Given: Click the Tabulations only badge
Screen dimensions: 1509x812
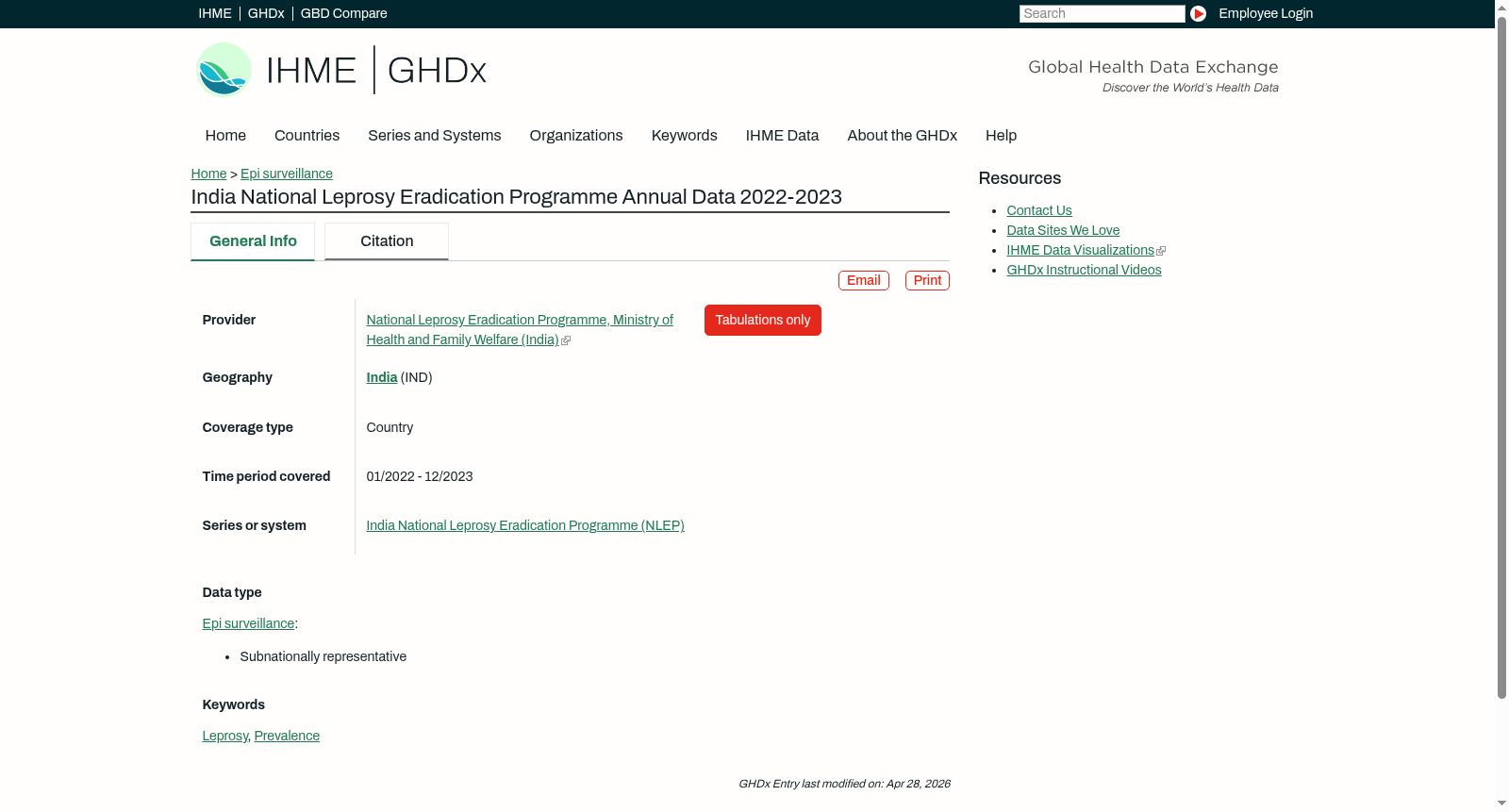Looking at the screenshot, I should point(763,320).
